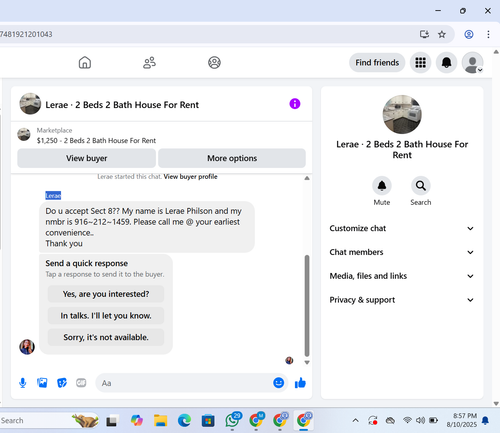Expand the Chat members section
500x433 pixels.
point(402,252)
